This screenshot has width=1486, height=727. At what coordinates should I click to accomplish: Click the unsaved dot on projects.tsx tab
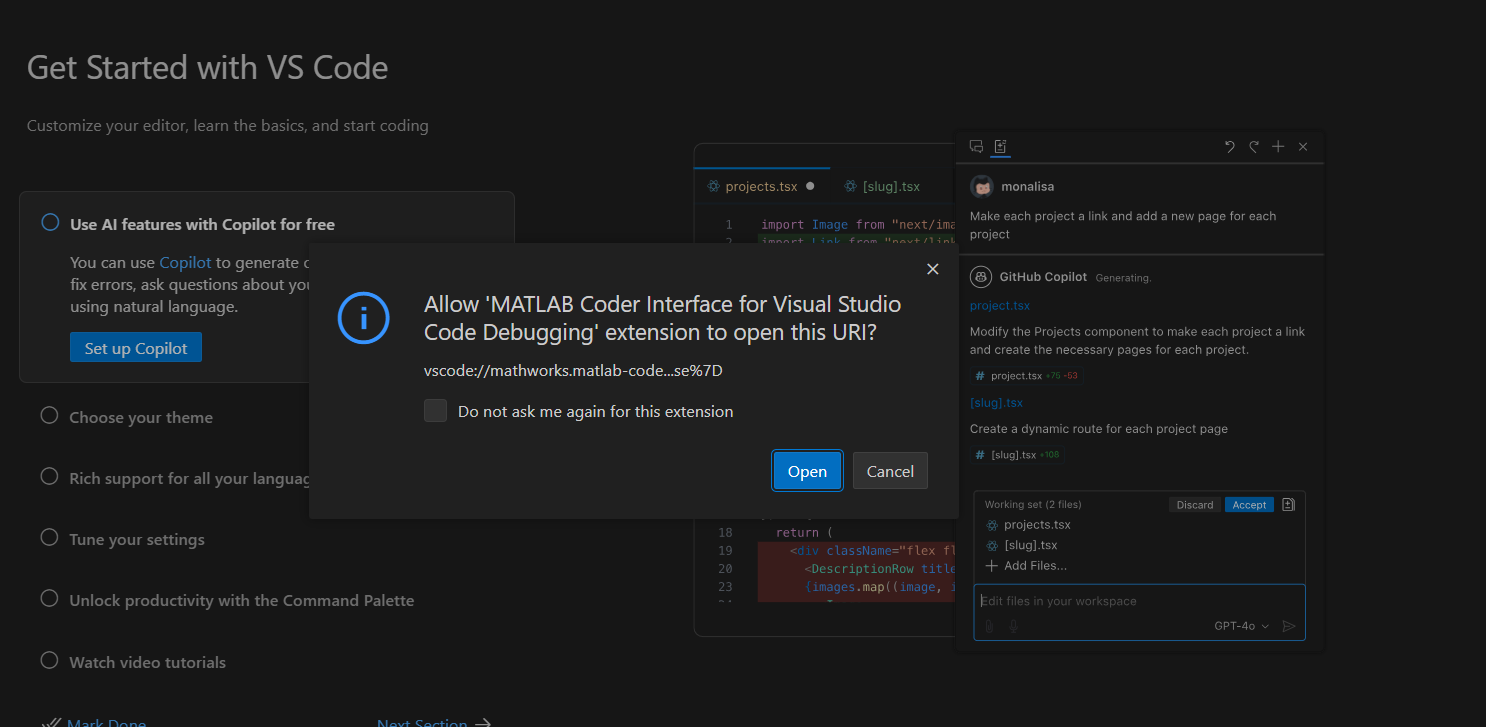click(810, 186)
